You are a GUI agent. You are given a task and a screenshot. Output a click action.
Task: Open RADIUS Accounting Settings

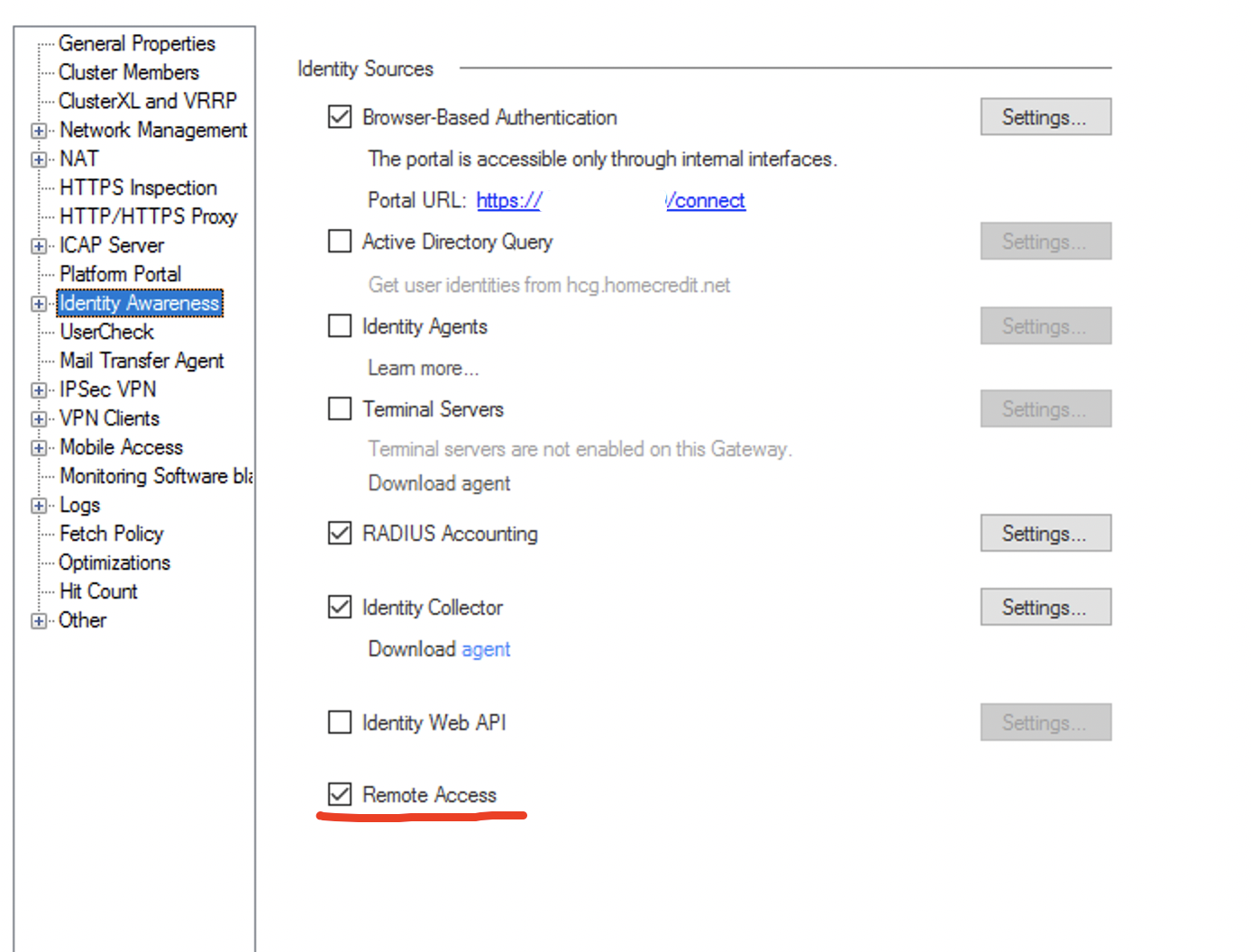[1045, 533]
